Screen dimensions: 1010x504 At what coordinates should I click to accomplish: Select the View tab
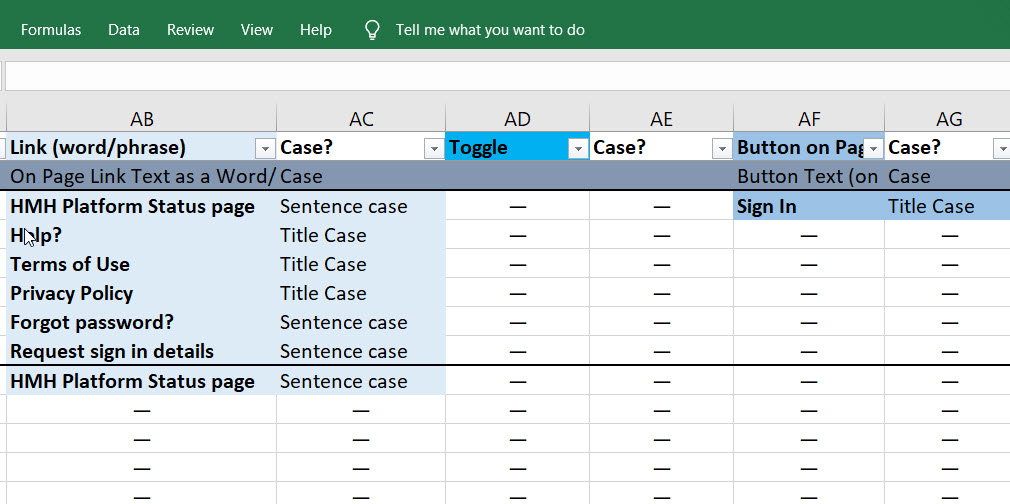pyautogui.click(x=257, y=30)
